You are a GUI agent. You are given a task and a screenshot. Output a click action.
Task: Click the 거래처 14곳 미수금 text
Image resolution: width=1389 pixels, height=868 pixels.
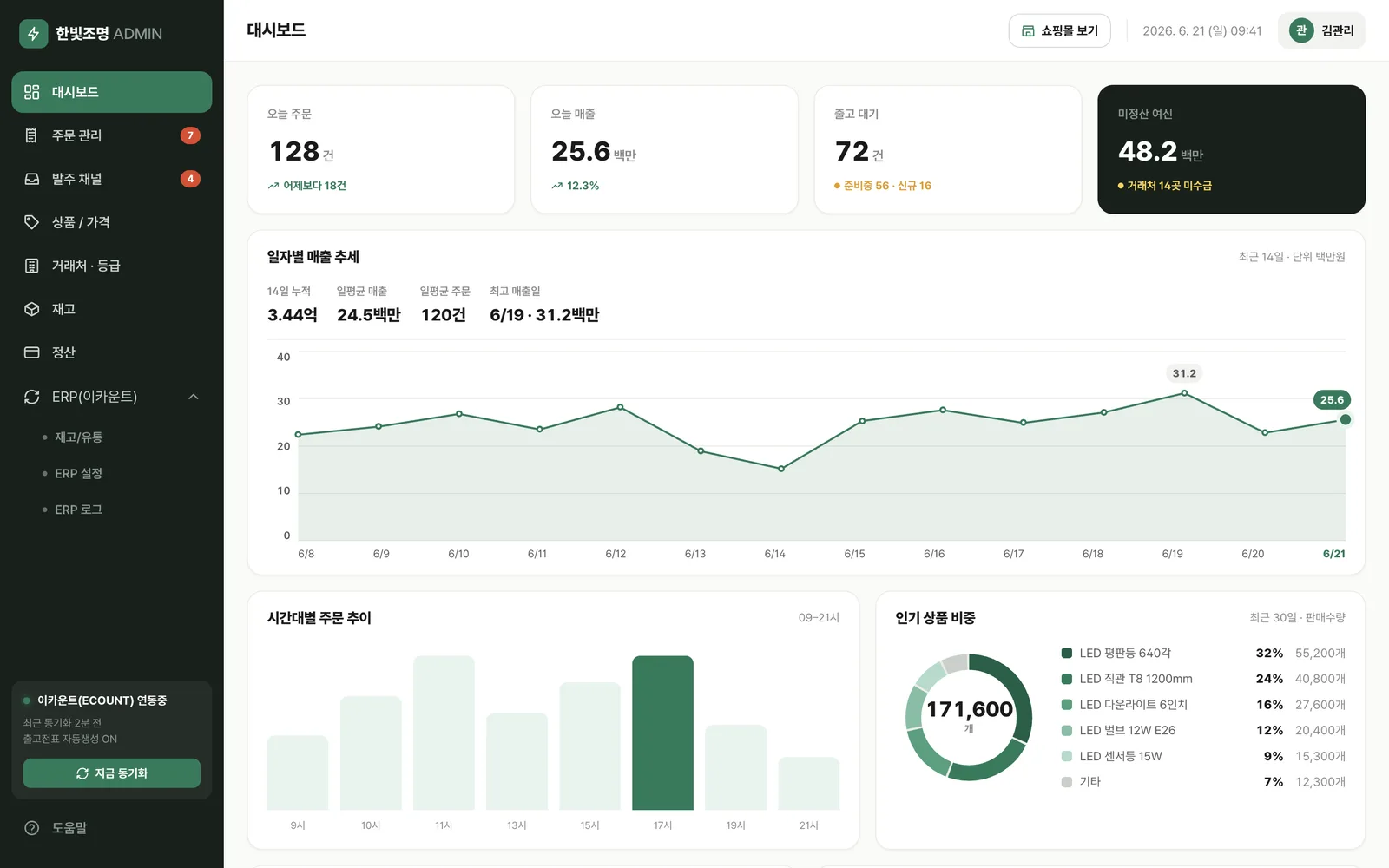point(1169,186)
